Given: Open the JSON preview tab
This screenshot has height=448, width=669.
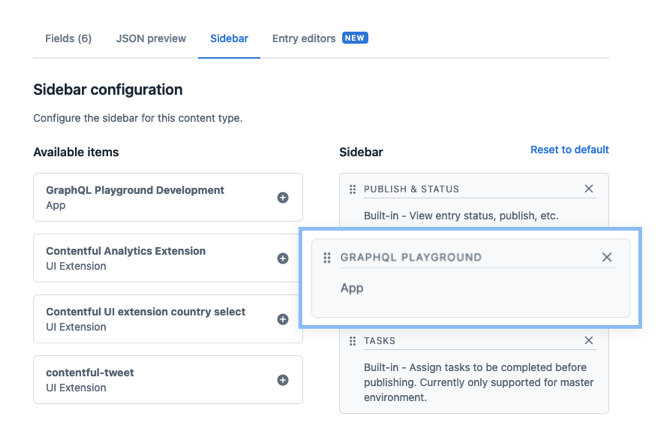Looking at the screenshot, I should coord(151,38).
